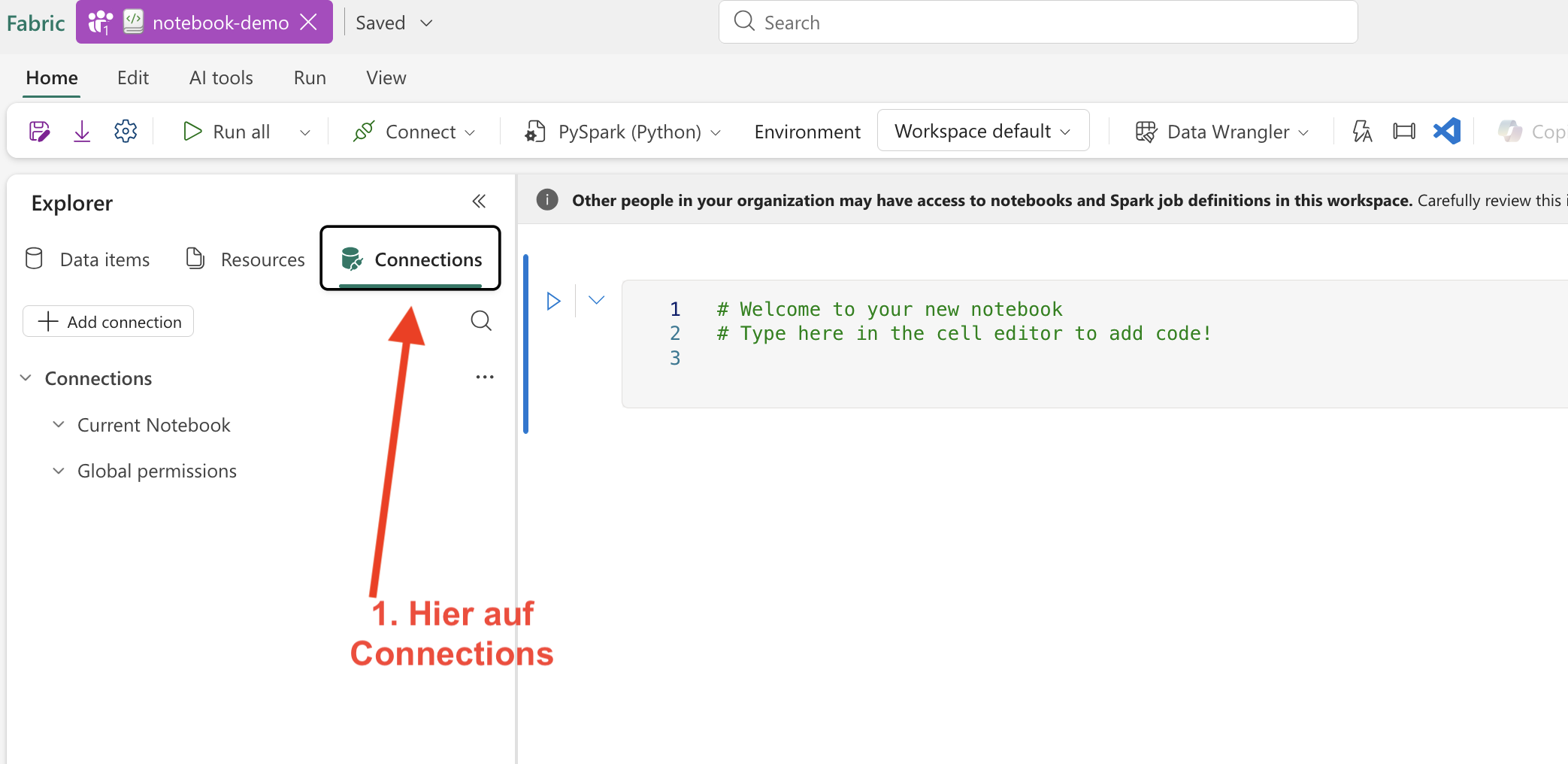Open Connections more options ellipsis
This screenshot has width=1568, height=764.
point(485,377)
